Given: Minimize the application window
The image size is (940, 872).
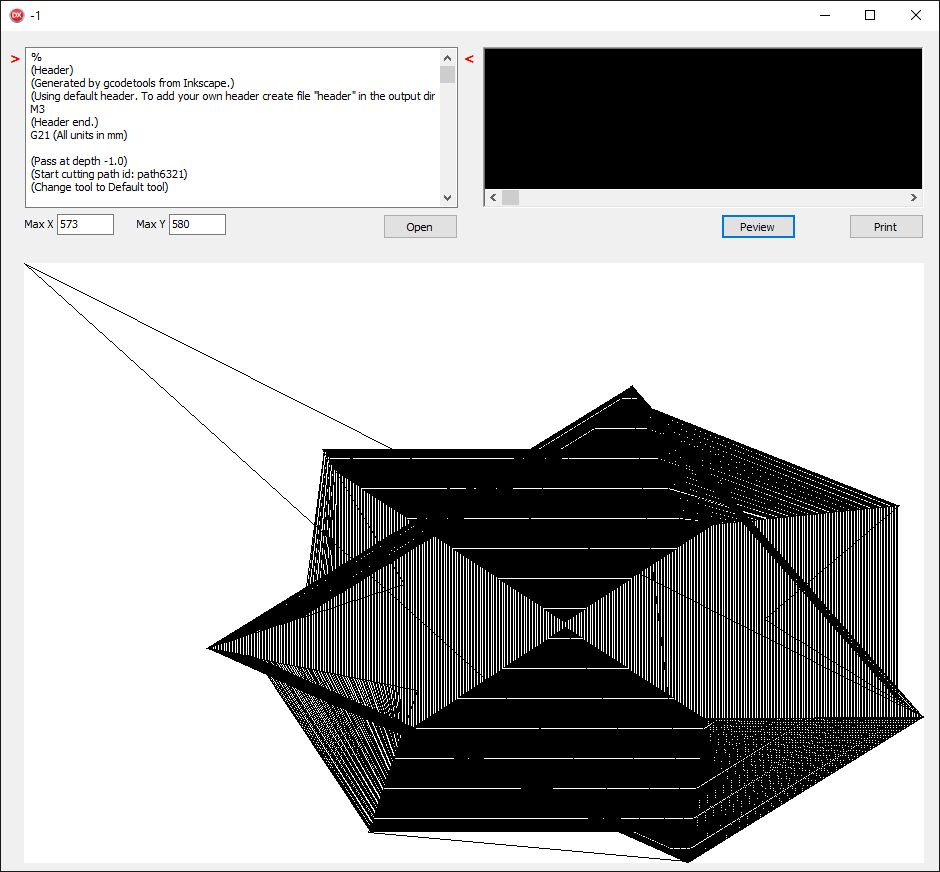Looking at the screenshot, I should click(x=824, y=15).
